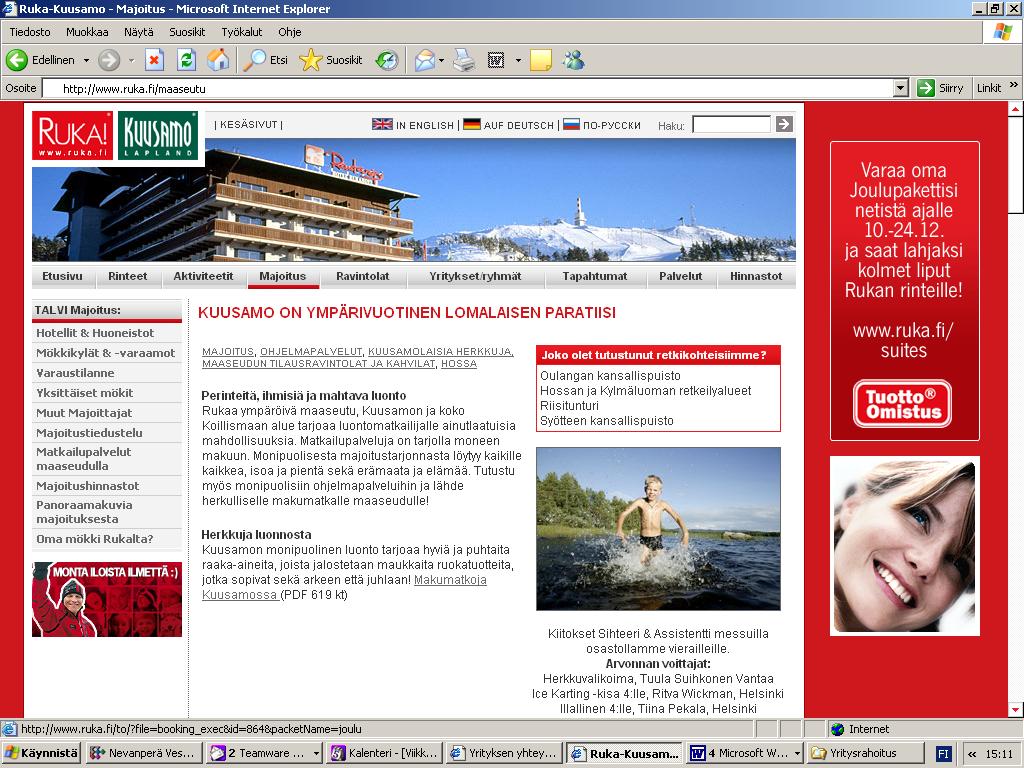The height and width of the screenshot is (768, 1024).
Task: Go to the home page icon
Action: [x=218, y=60]
